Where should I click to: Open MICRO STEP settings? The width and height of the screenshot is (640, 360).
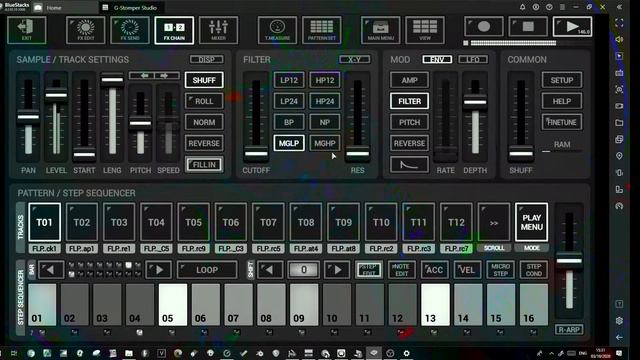pyautogui.click(x=500, y=270)
